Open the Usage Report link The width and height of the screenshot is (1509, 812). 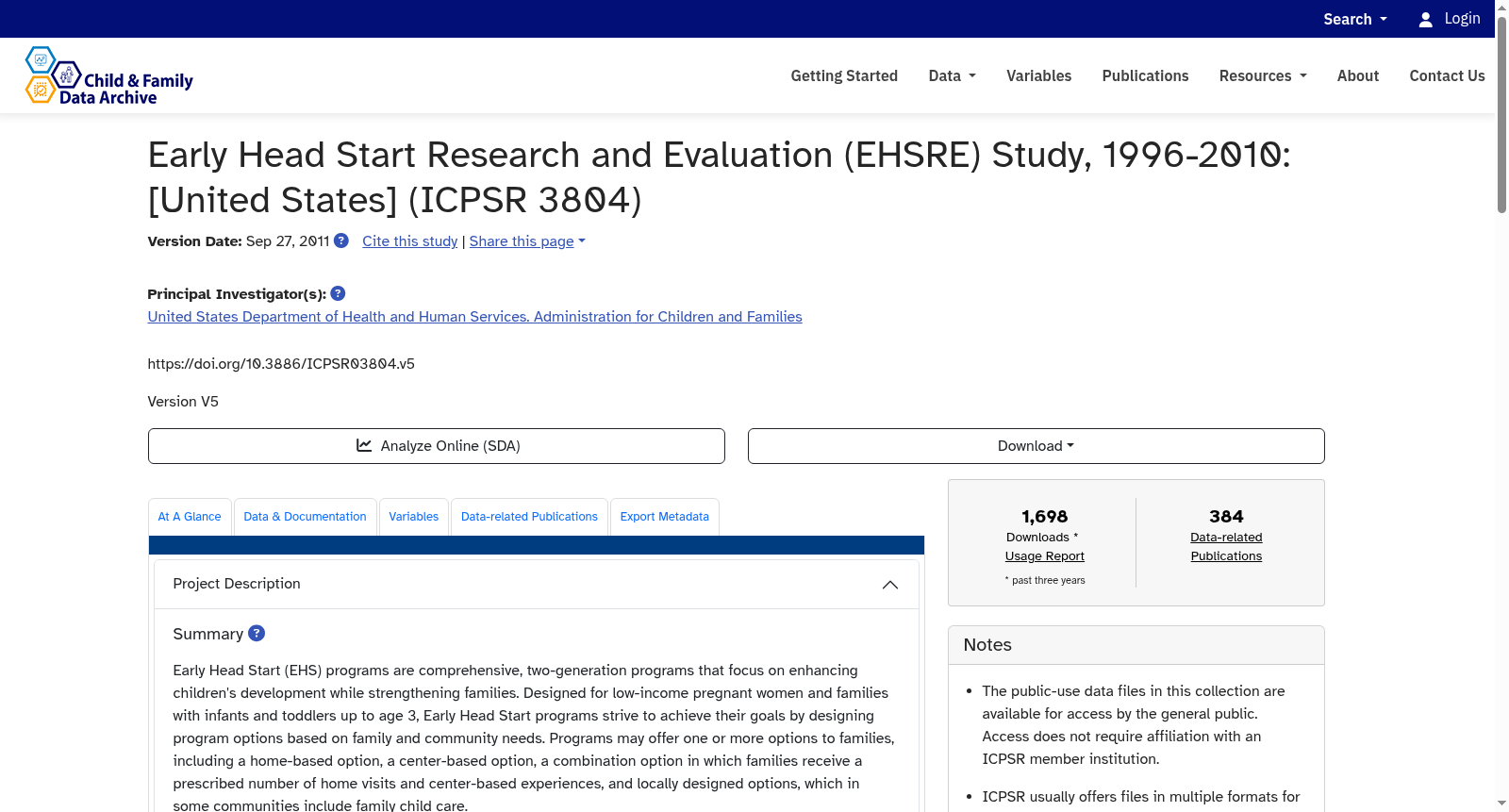(x=1044, y=556)
